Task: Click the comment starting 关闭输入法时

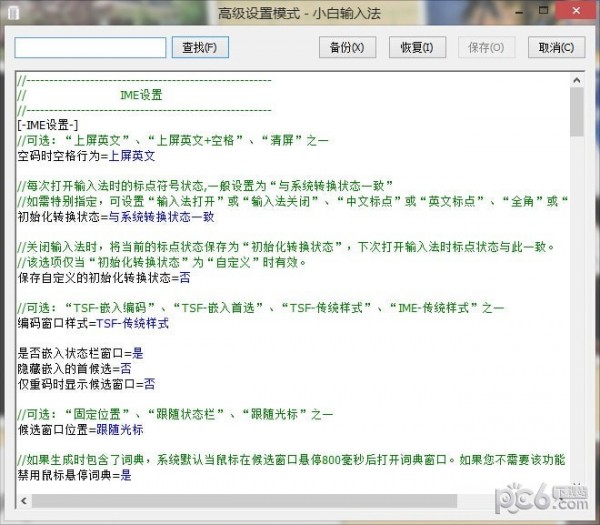Action: pos(286,247)
